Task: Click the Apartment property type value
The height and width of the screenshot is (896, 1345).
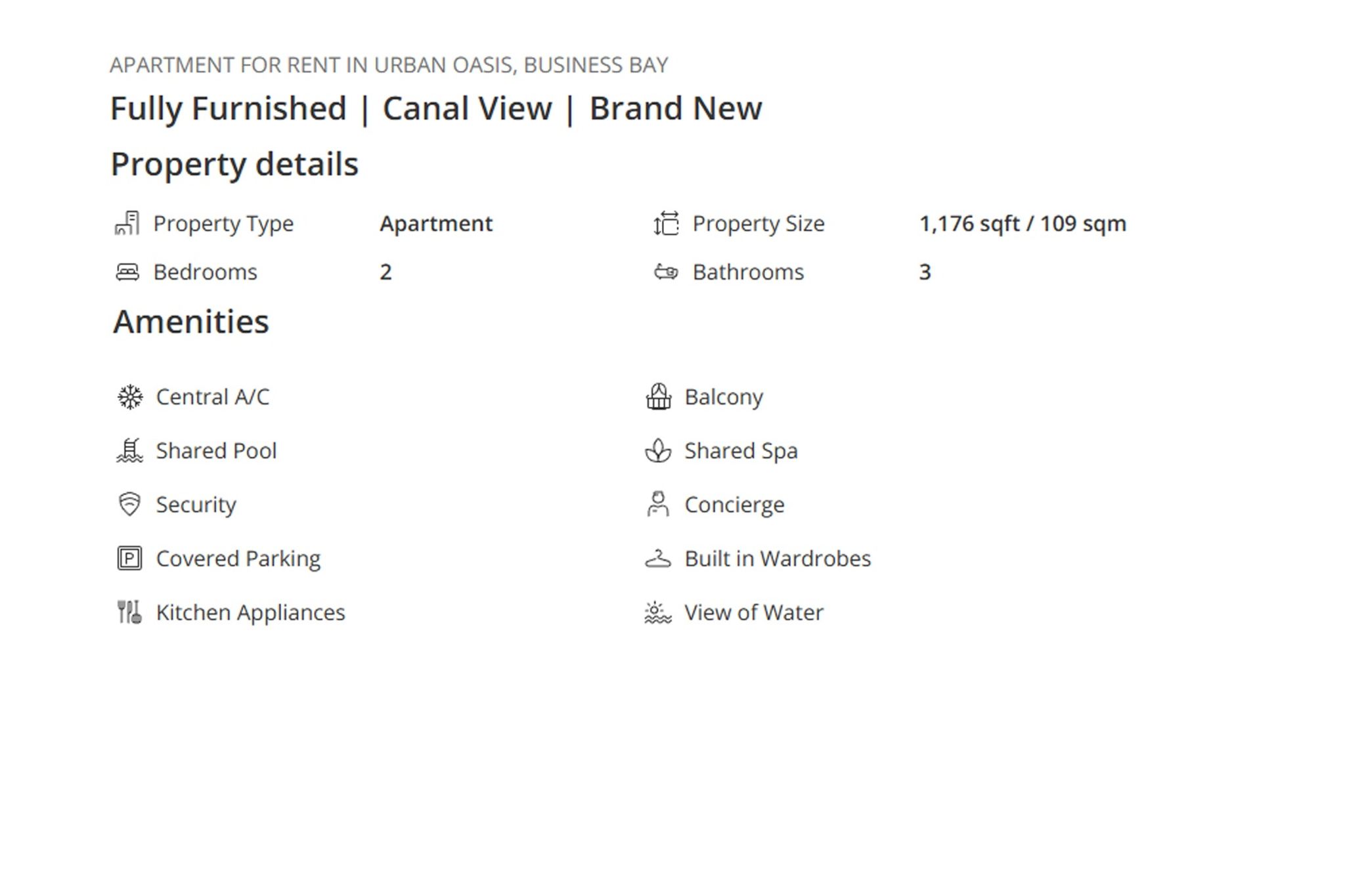Action: click(x=436, y=224)
